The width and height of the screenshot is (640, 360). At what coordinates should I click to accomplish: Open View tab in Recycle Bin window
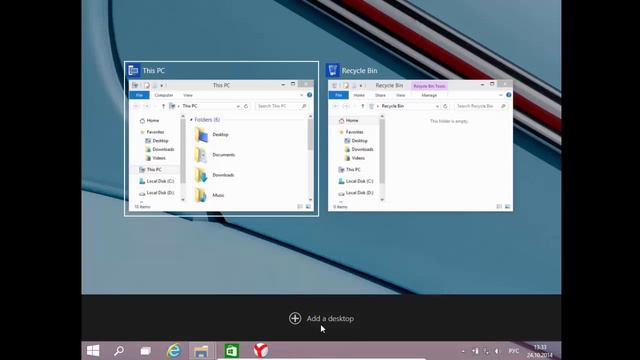tap(401, 95)
